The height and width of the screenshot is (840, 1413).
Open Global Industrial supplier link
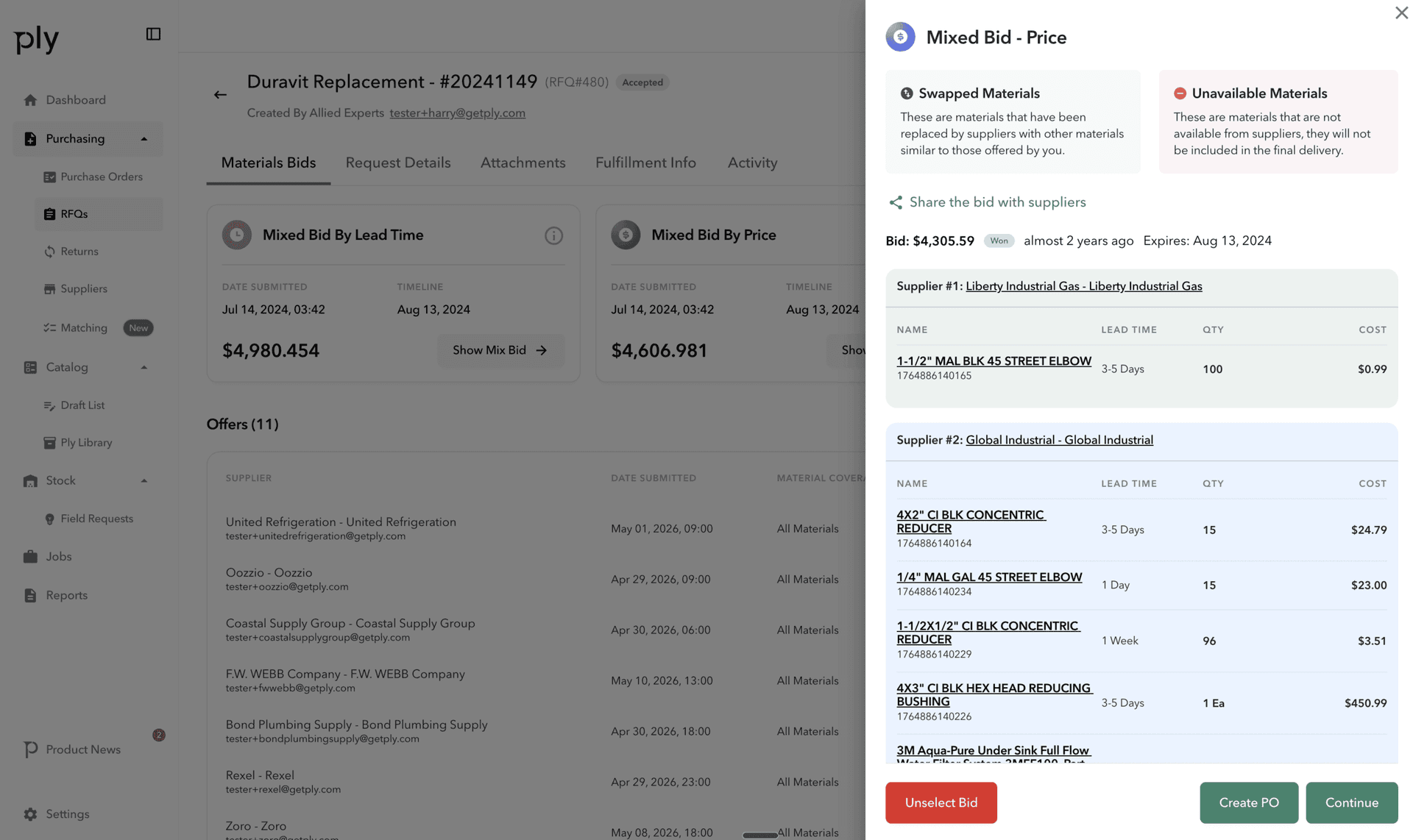1059,441
